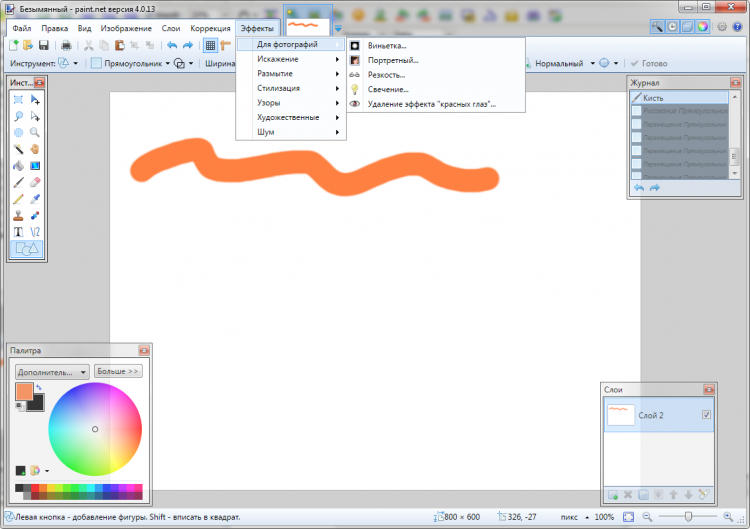Click the Open file toolbar icon
The height and width of the screenshot is (529, 750).
(28, 45)
